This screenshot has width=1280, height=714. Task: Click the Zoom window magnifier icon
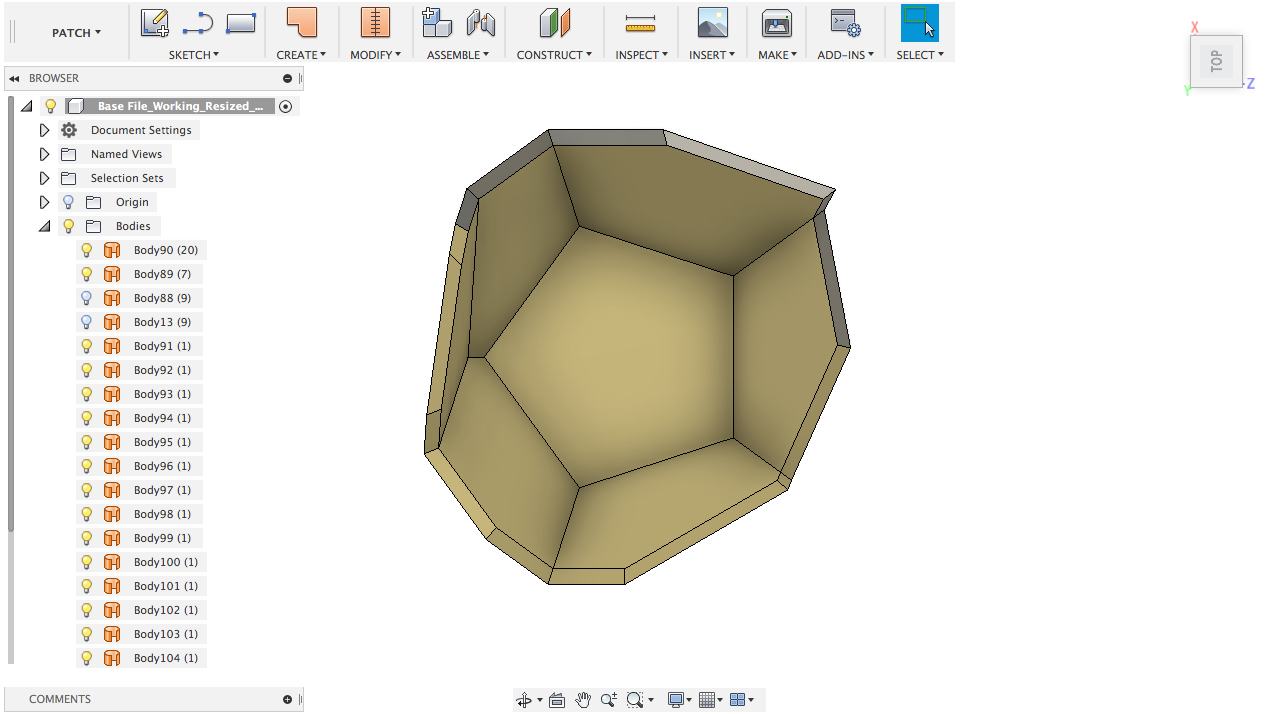(x=634, y=700)
